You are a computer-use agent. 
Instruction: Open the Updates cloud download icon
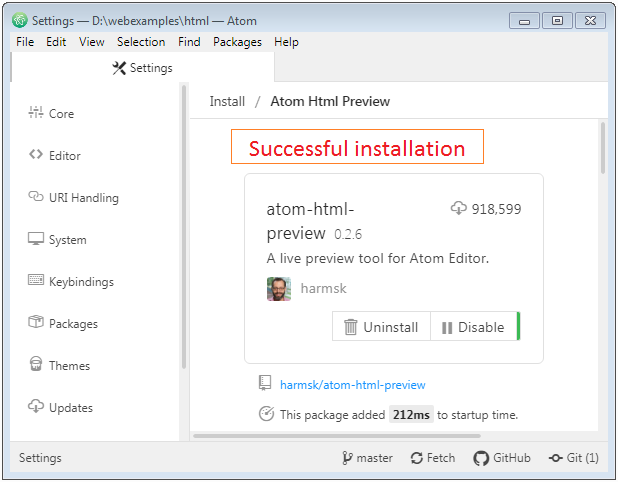pyautogui.click(x=35, y=406)
